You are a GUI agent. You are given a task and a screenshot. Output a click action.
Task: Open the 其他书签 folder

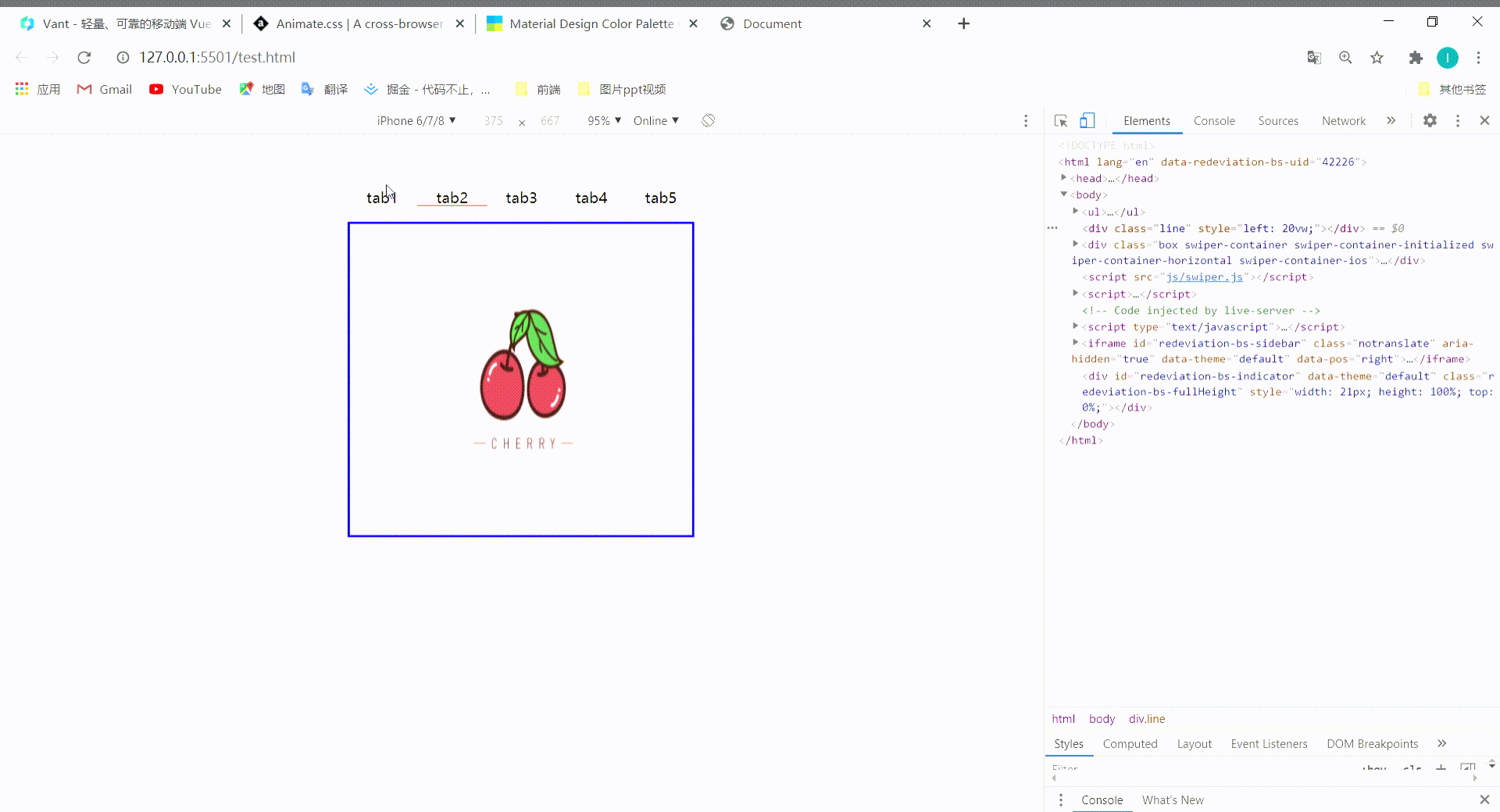point(1452,89)
